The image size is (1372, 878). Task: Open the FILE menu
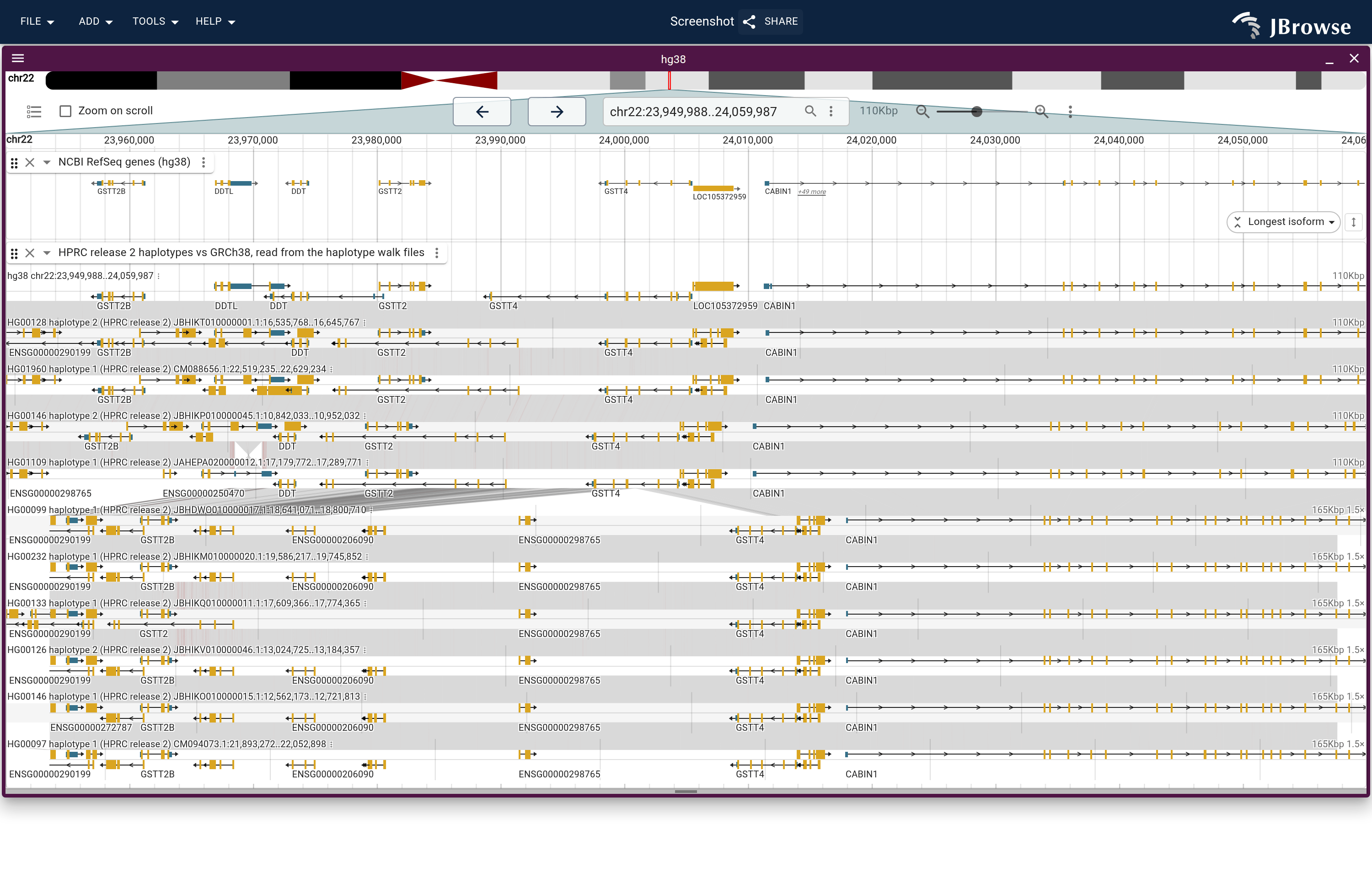pyautogui.click(x=37, y=21)
